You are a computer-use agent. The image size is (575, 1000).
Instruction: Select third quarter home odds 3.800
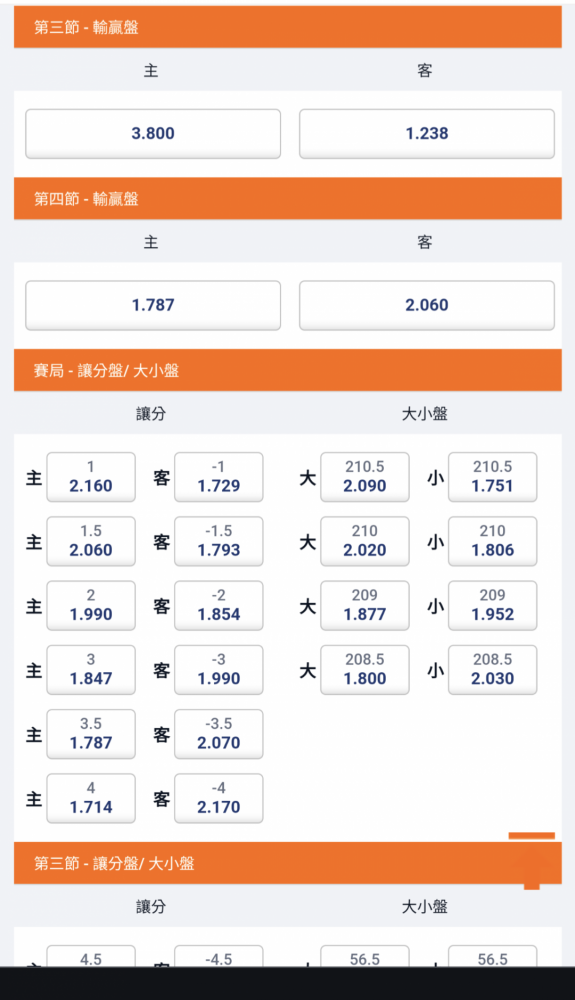[x=153, y=134]
